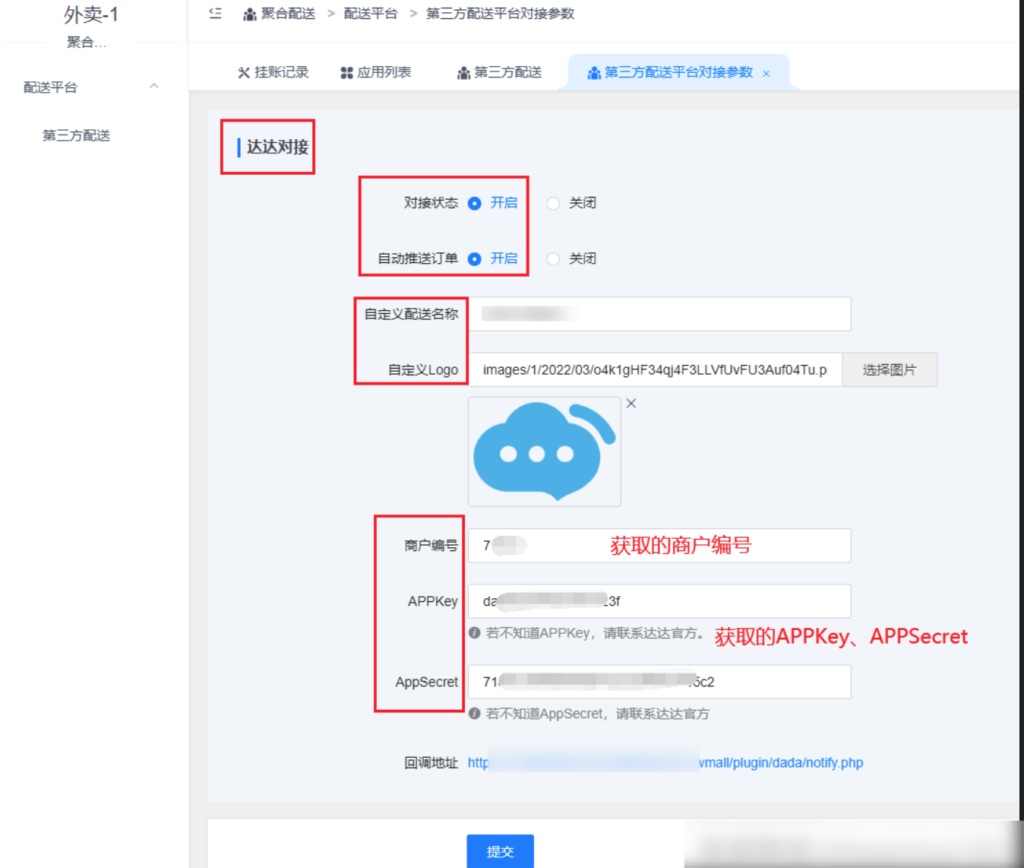The width and height of the screenshot is (1024, 868).
Task: Remove the uploaded cloud logo via its ×
Action: pos(631,402)
